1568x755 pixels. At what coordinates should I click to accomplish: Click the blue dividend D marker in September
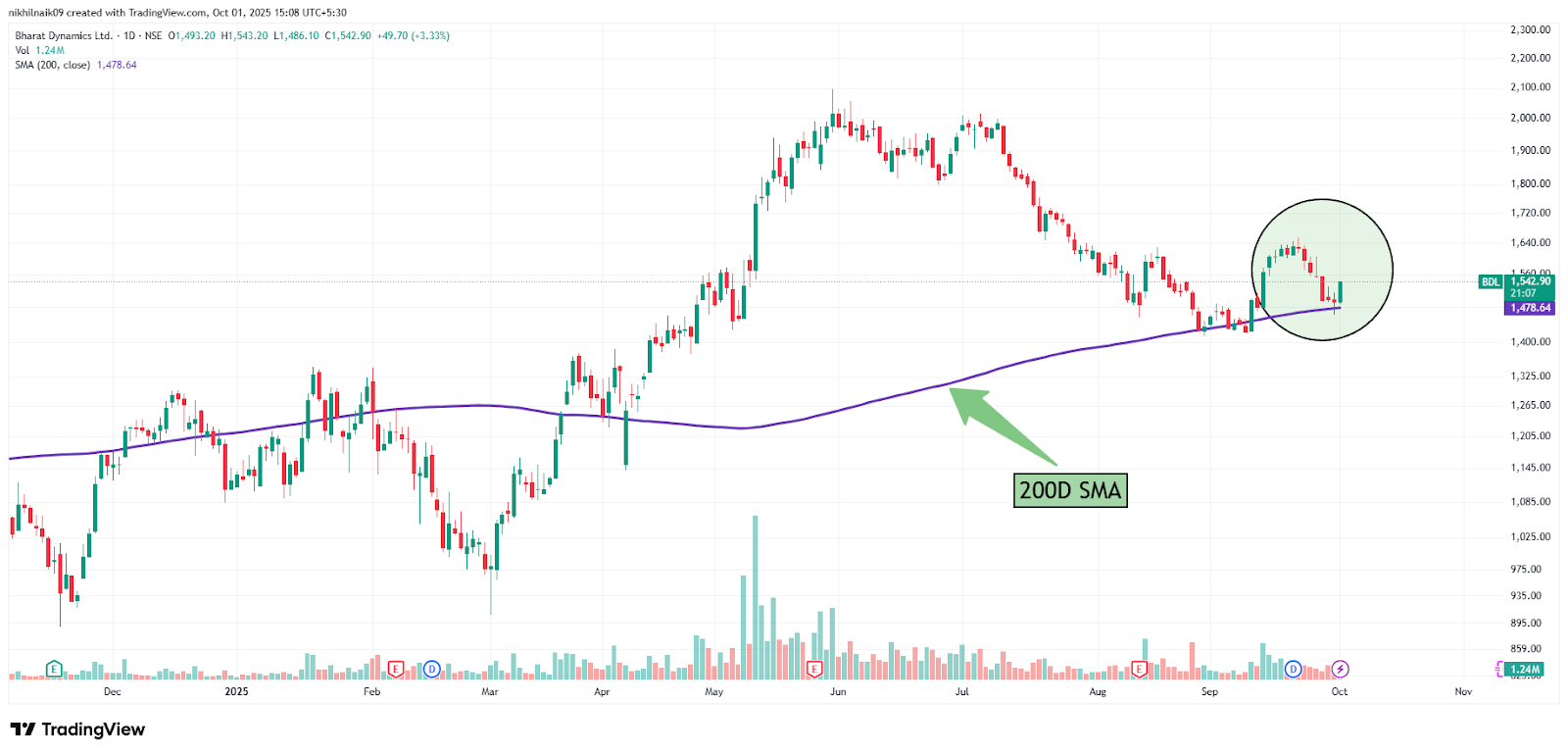coord(1293,669)
